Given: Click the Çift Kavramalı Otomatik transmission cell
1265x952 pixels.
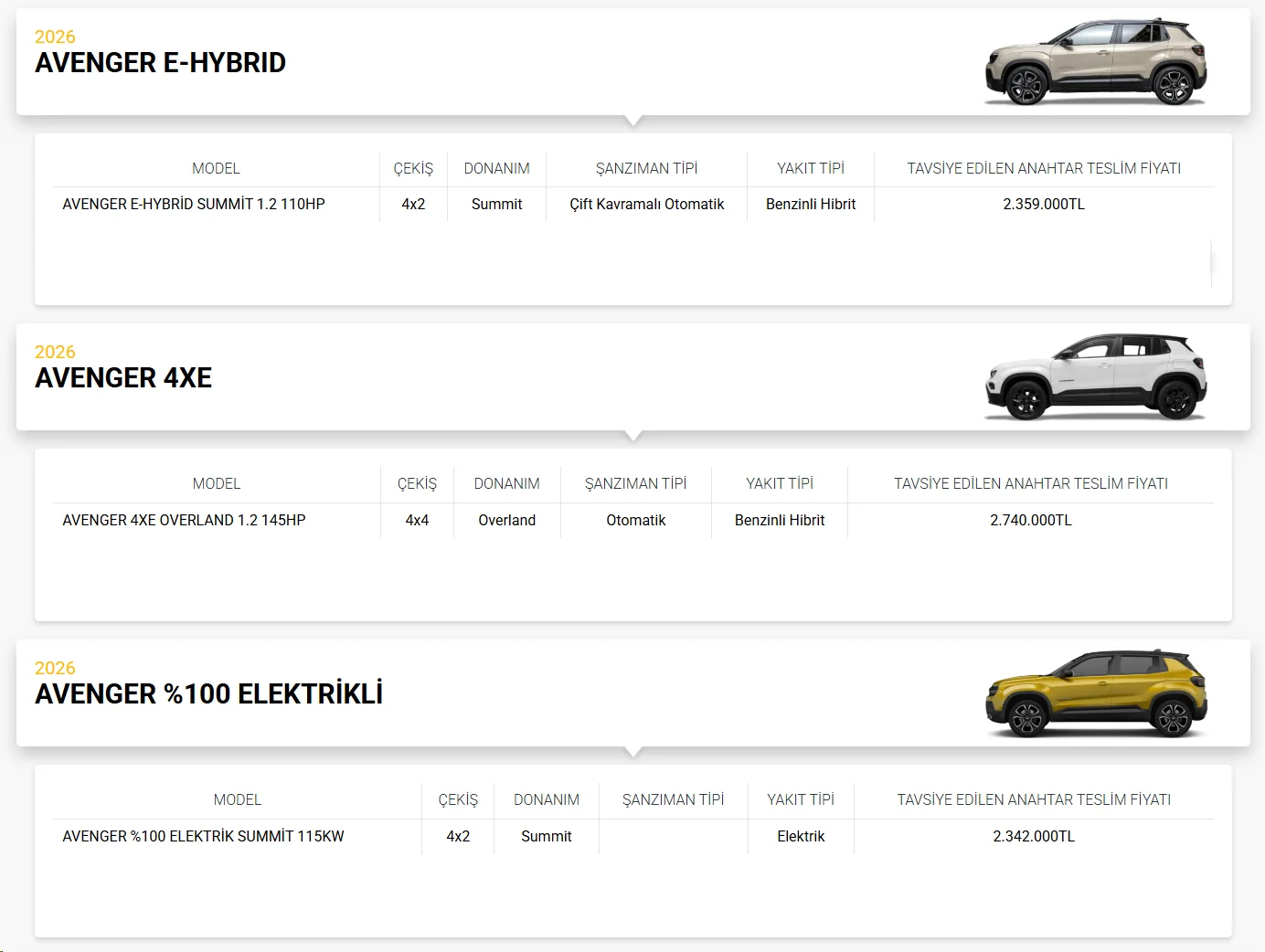Looking at the screenshot, I should point(647,204).
